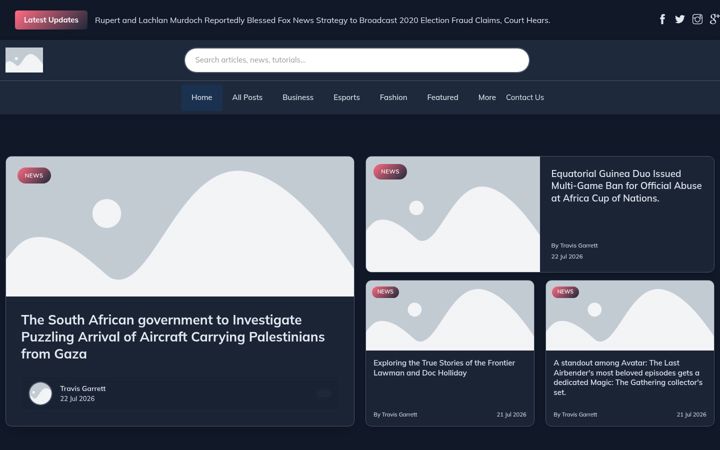Open the Equatorial Guinea Duo article title

[x=626, y=186]
